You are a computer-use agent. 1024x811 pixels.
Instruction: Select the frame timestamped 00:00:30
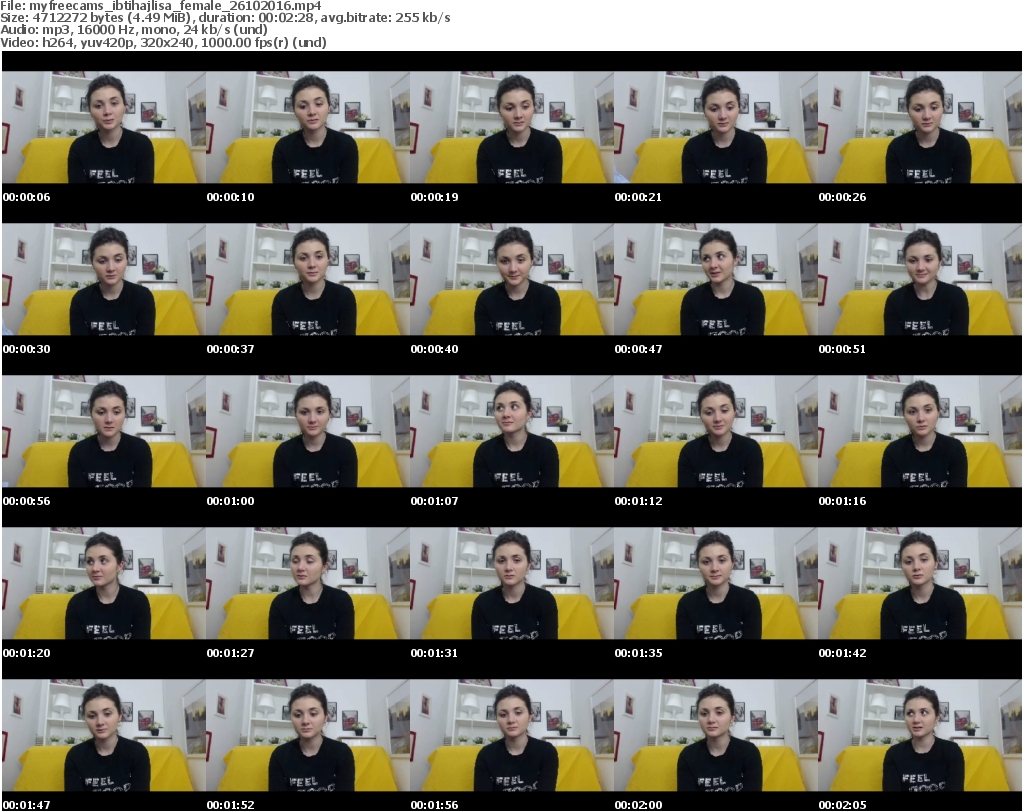pyautogui.click(x=104, y=279)
